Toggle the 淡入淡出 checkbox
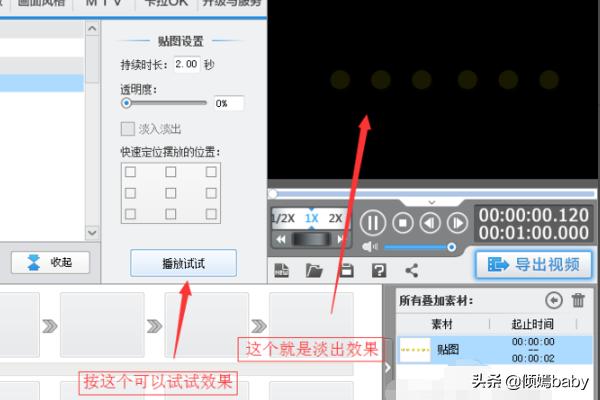 tap(128, 129)
